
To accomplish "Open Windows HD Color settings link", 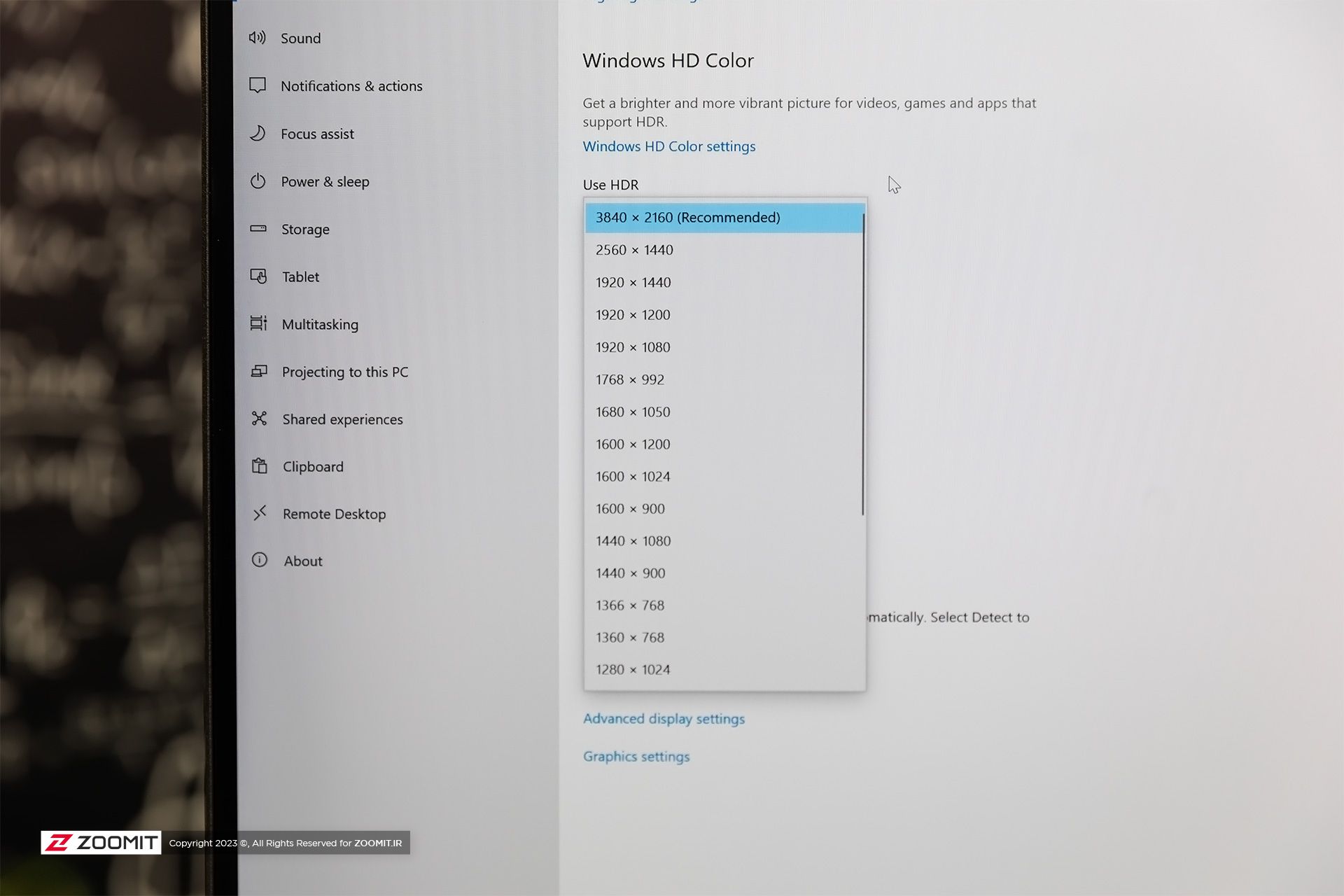I will 668,146.
